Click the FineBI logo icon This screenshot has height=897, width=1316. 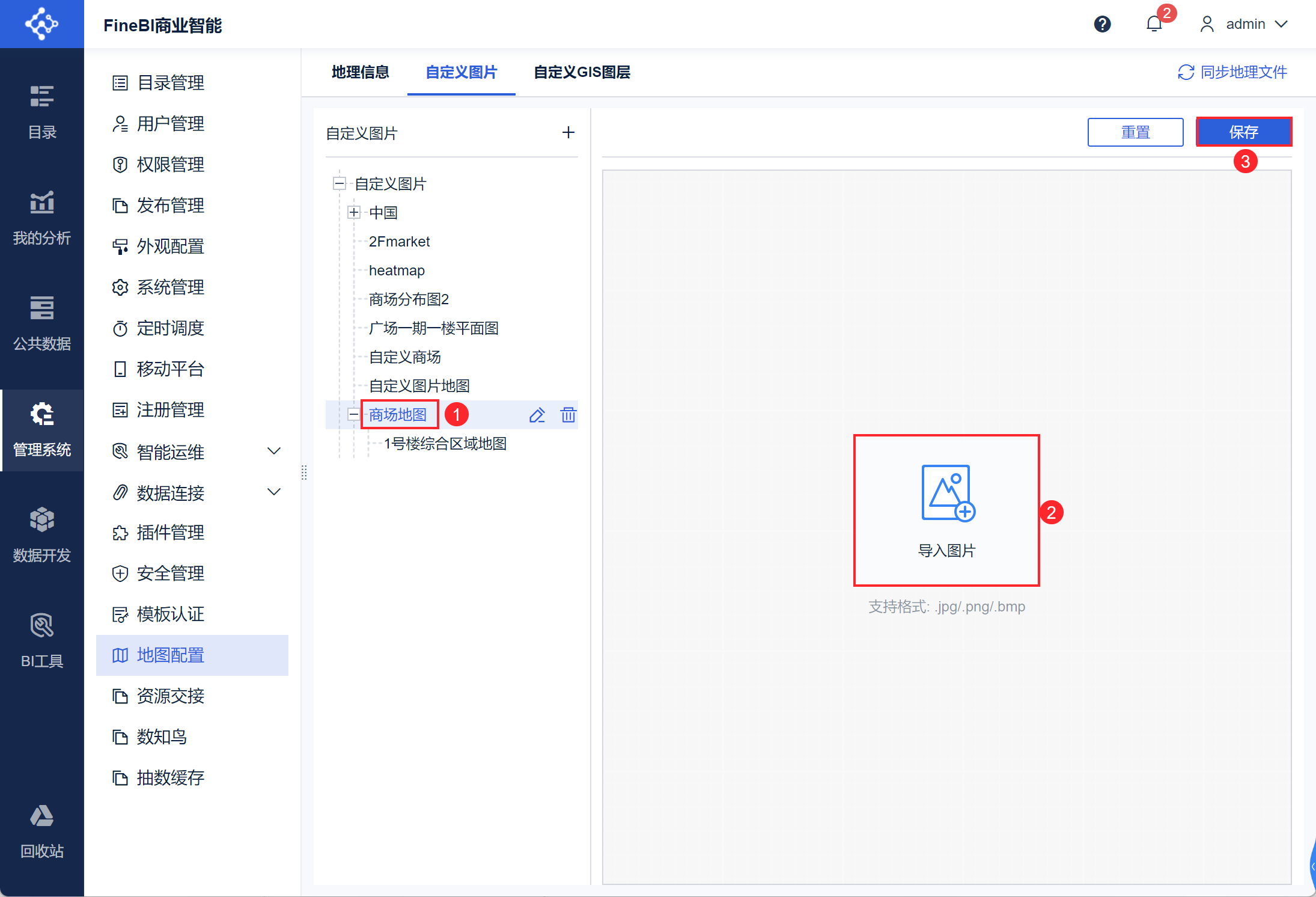[x=41, y=24]
